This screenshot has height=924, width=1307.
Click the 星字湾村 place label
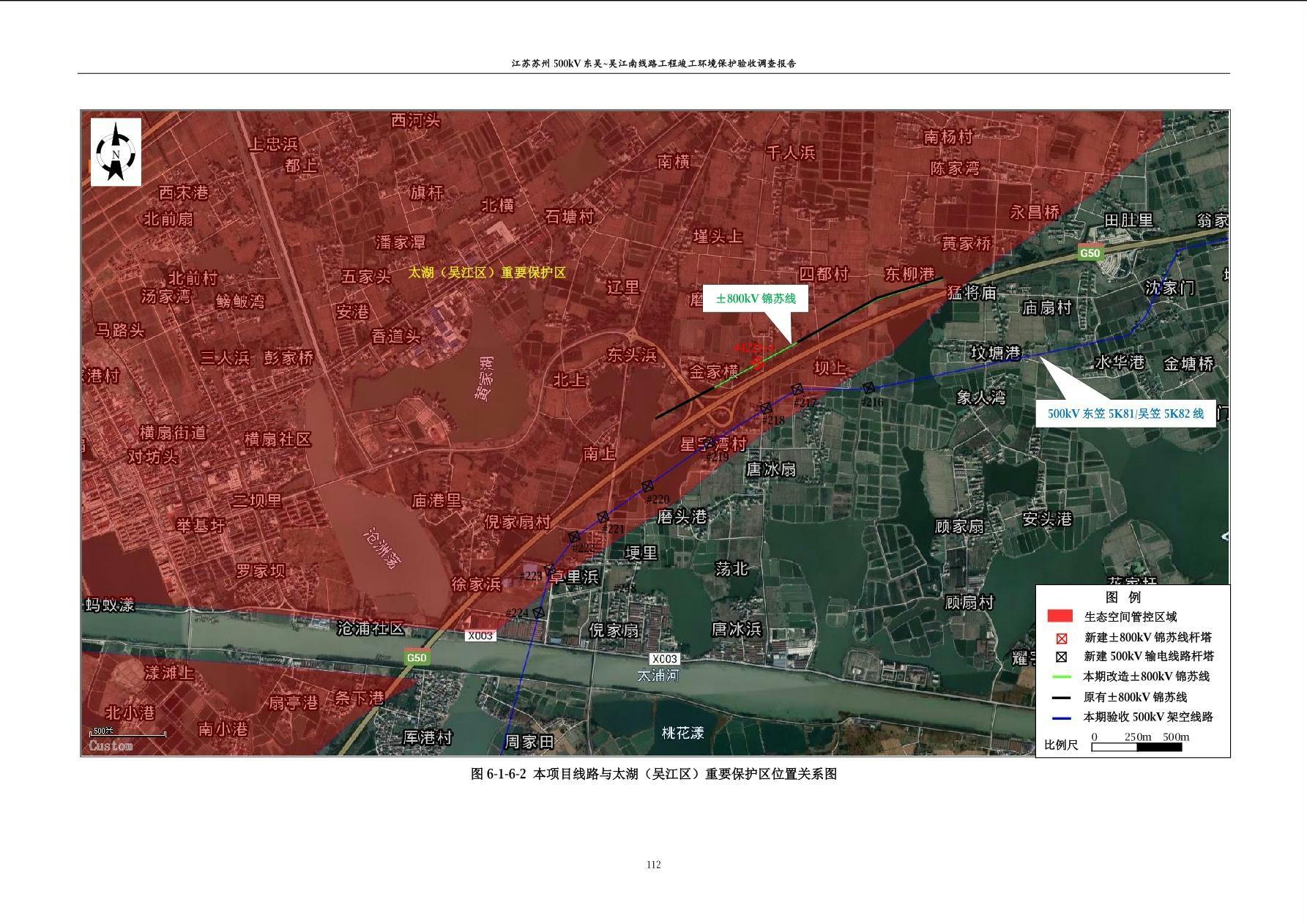click(714, 444)
